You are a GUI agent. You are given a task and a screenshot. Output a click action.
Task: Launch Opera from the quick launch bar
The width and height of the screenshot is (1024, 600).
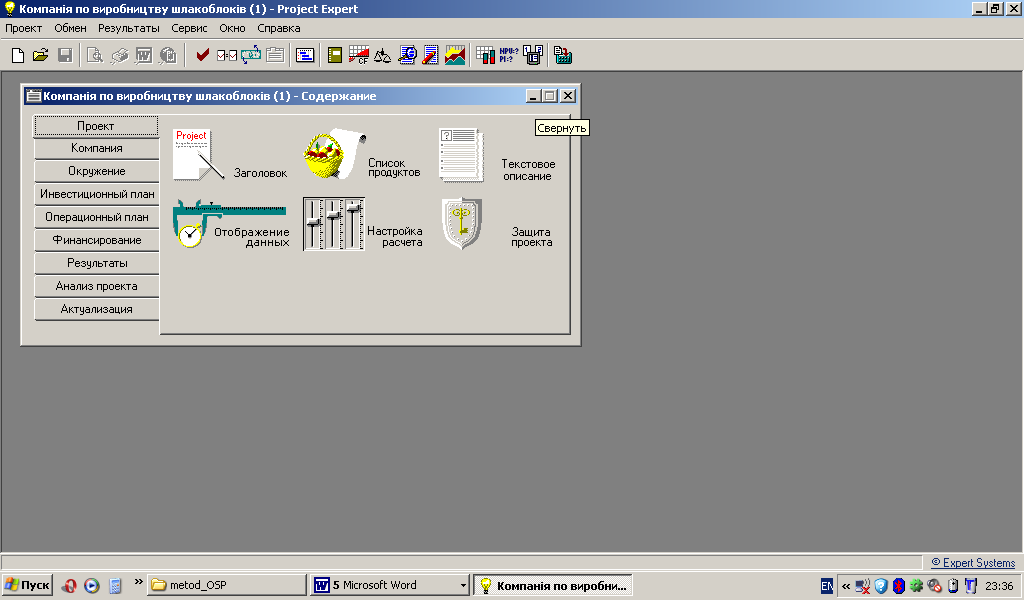coord(69,586)
